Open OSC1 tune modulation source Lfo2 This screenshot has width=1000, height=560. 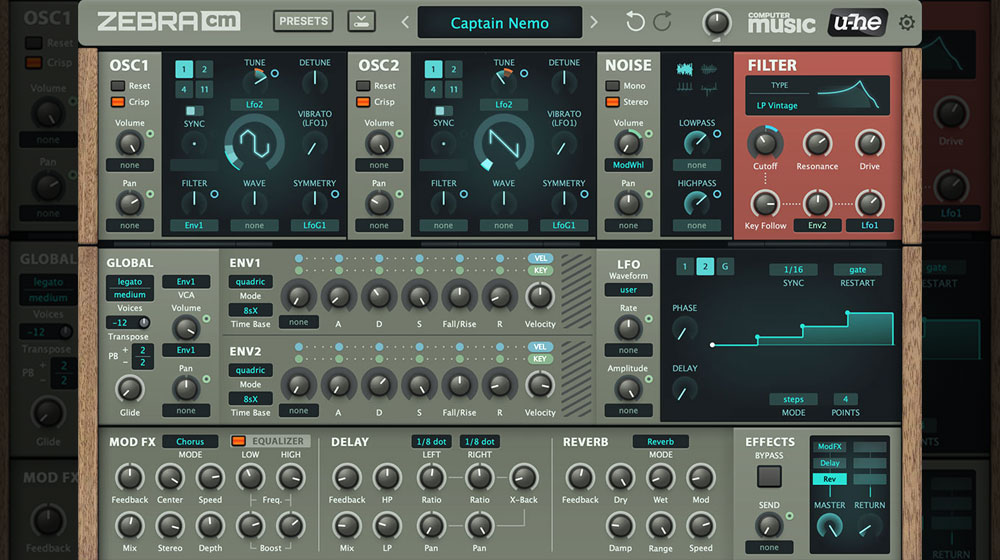point(254,105)
